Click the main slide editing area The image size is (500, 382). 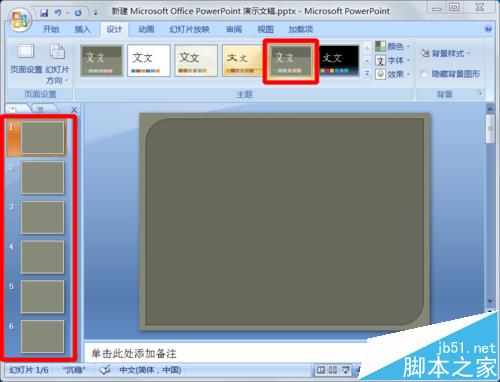tap(284, 221)
